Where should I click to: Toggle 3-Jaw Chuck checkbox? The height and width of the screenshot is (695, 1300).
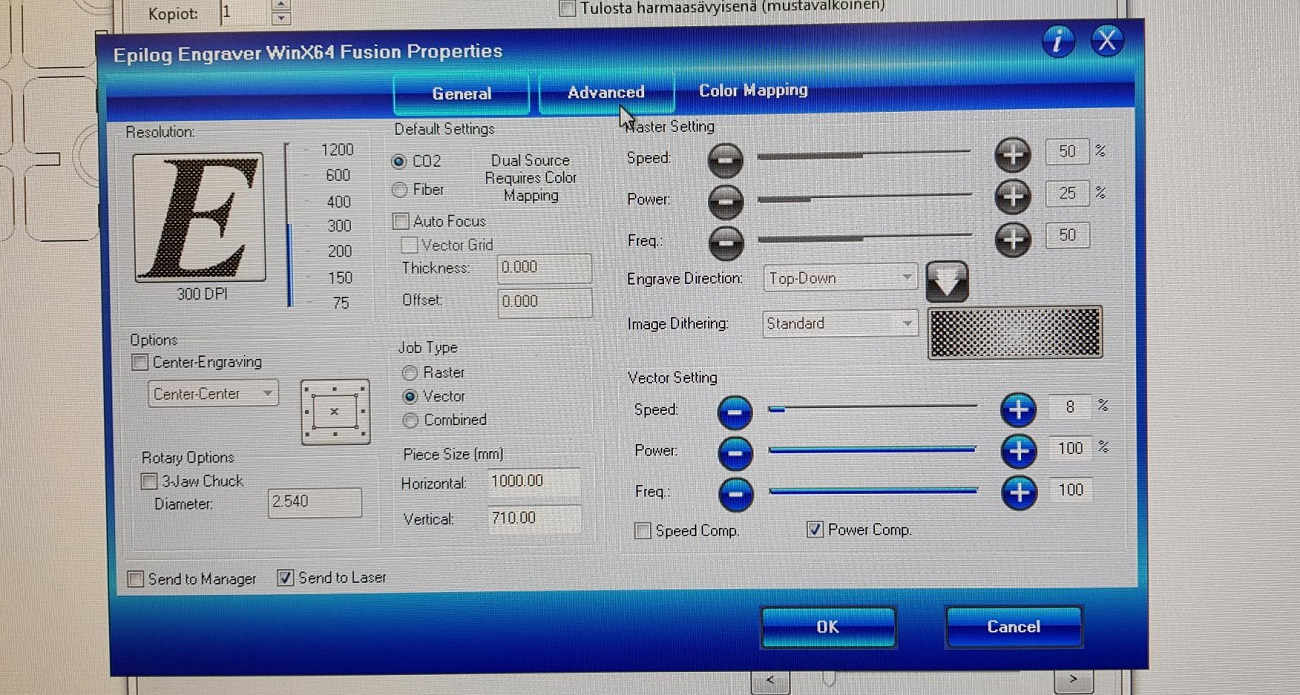tap(149, 482)
